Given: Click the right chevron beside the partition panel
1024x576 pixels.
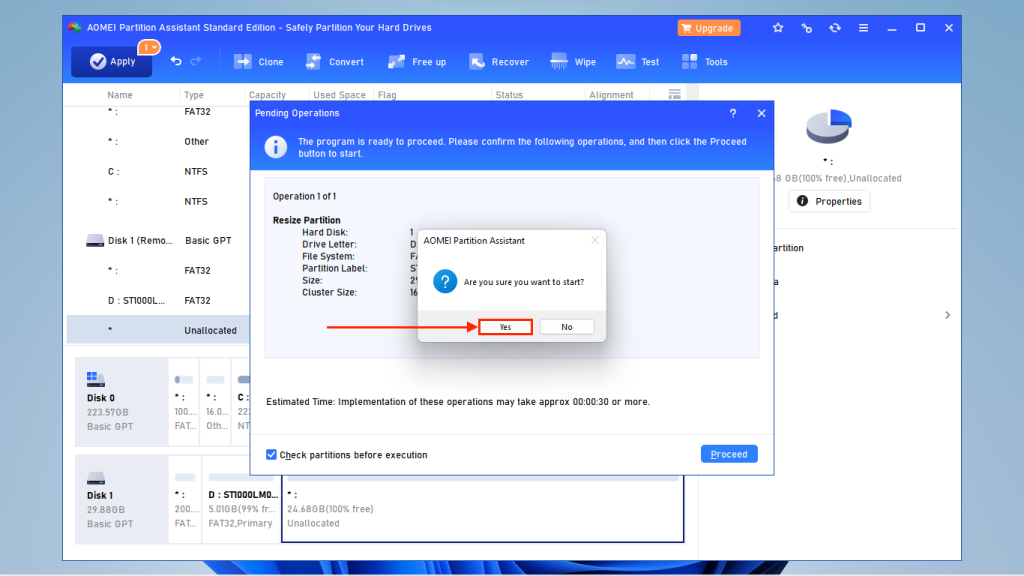Looking at the screenshot, I should [x=947, y=314].
